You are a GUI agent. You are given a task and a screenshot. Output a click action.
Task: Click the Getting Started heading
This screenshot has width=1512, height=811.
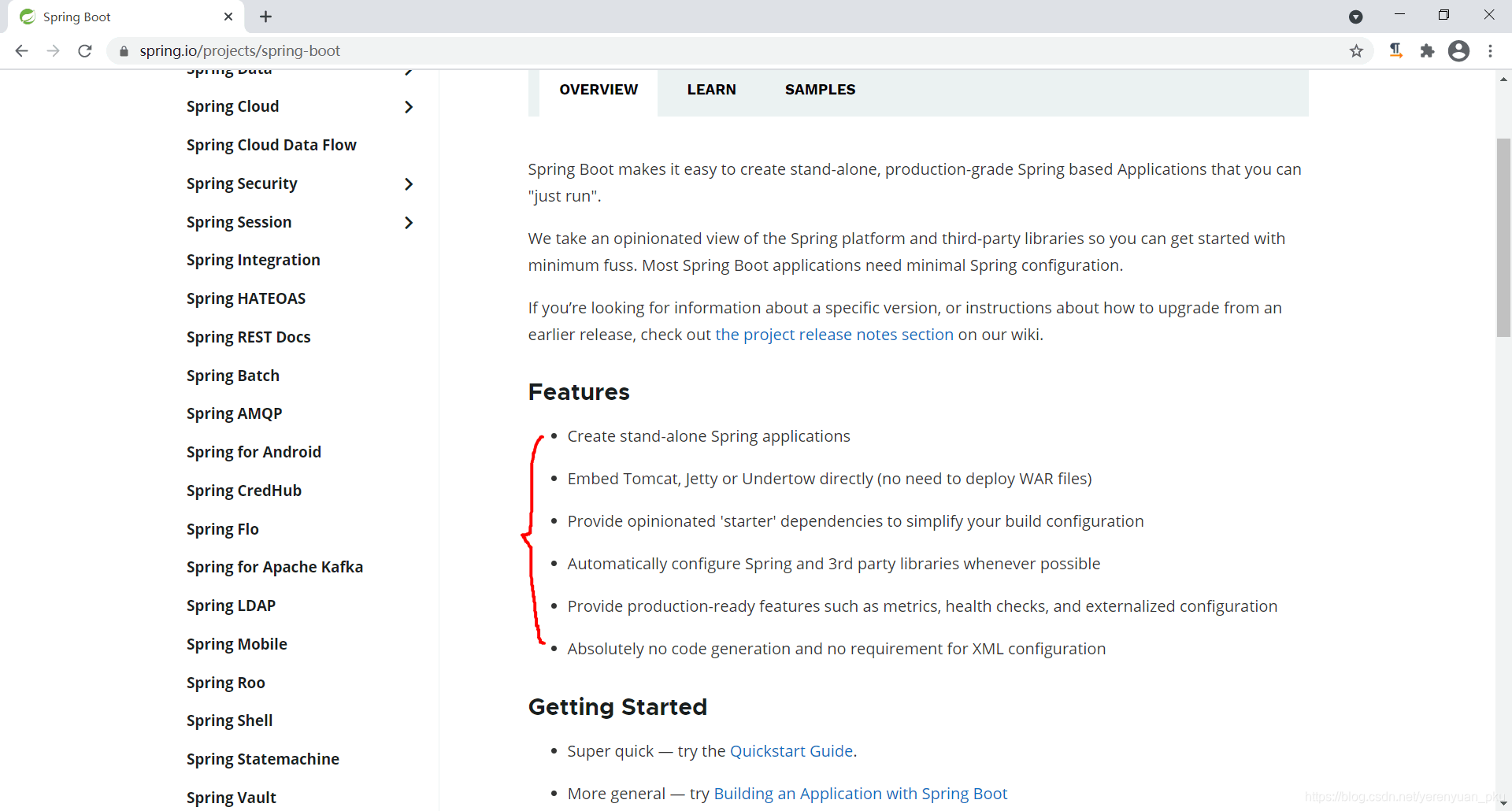tap(617, 707)
